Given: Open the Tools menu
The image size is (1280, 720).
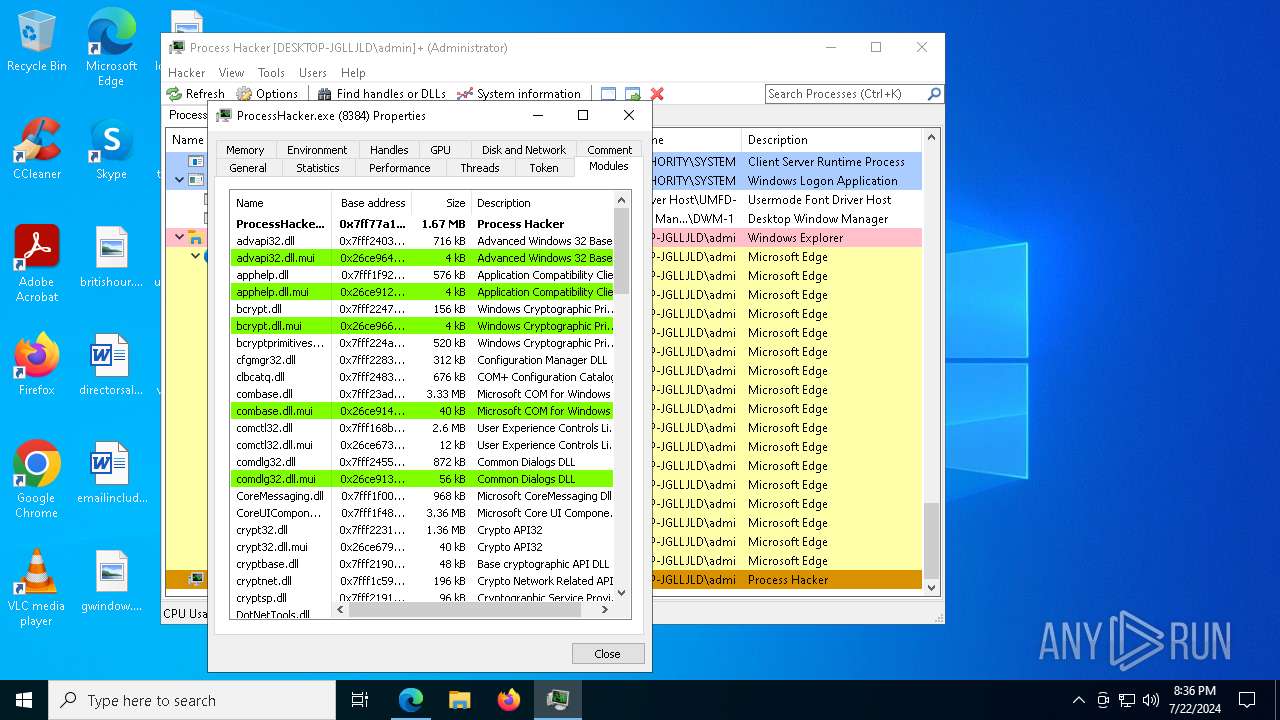Looking at the screenshot, I should point(271,73).
